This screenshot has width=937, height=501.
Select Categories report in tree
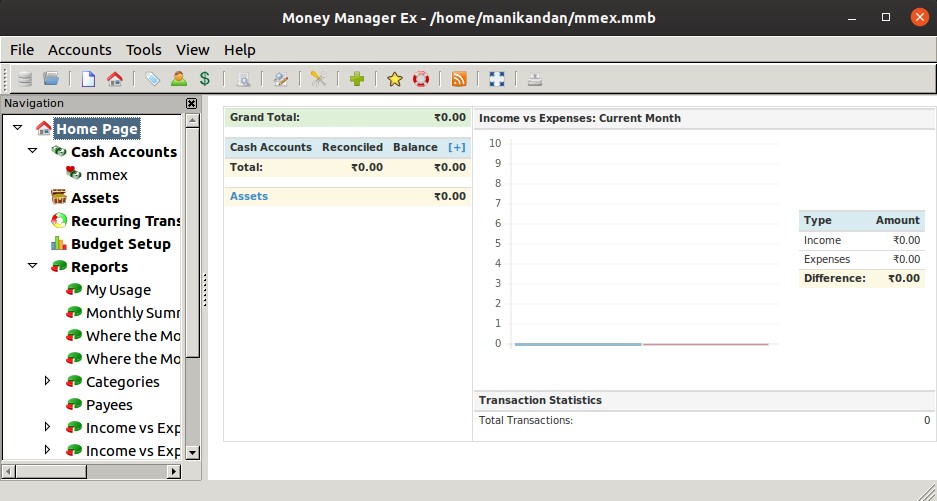123,381
